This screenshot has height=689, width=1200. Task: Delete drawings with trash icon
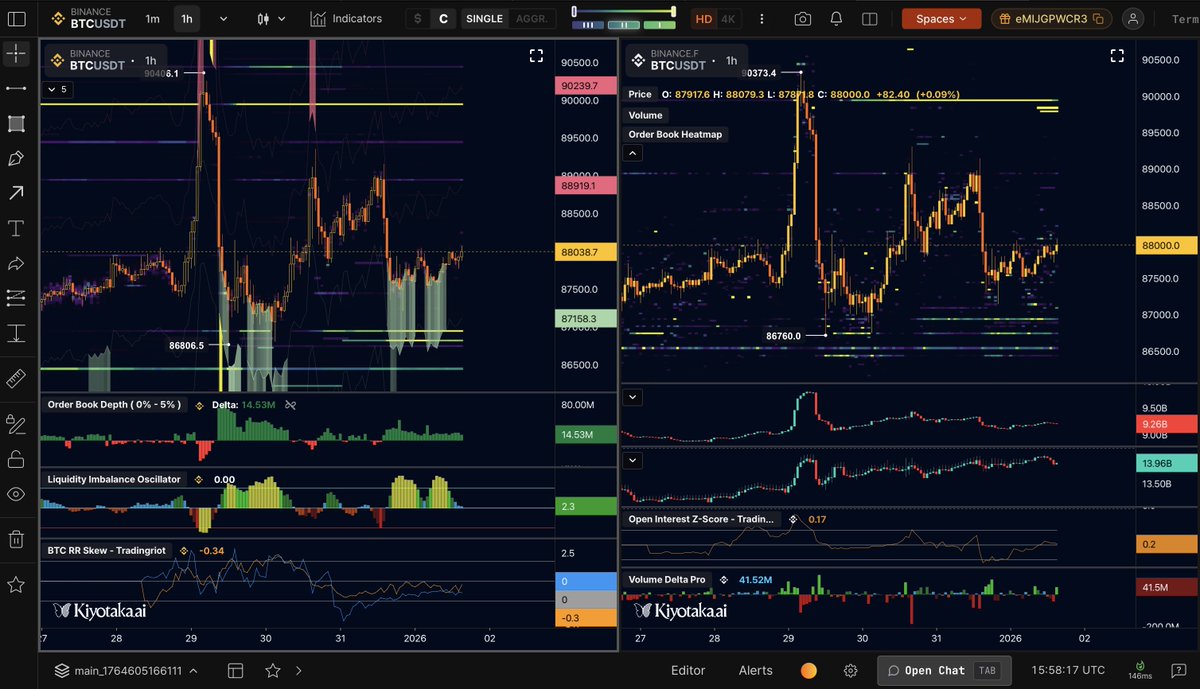(16, 539)
